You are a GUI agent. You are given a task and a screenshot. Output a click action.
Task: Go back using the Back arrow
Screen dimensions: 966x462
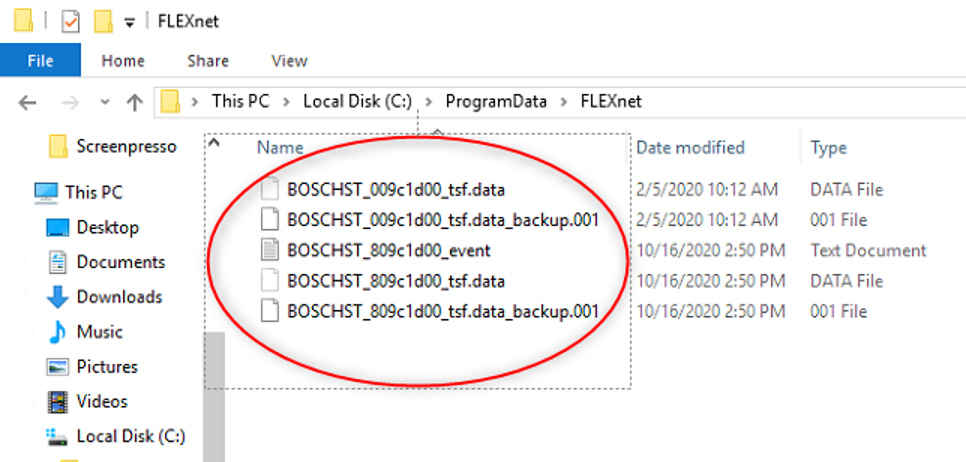click(28, 102)
